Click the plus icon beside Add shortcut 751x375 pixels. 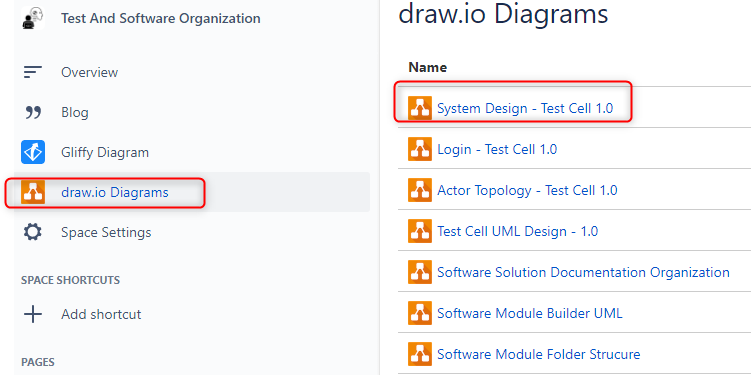point(33,315)
